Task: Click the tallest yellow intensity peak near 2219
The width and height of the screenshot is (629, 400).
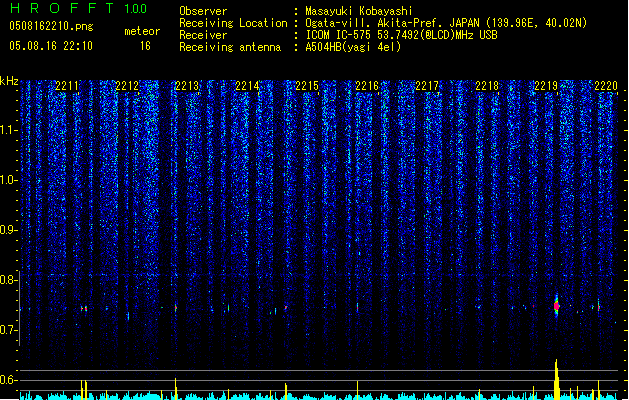Action: click(556, 379)
